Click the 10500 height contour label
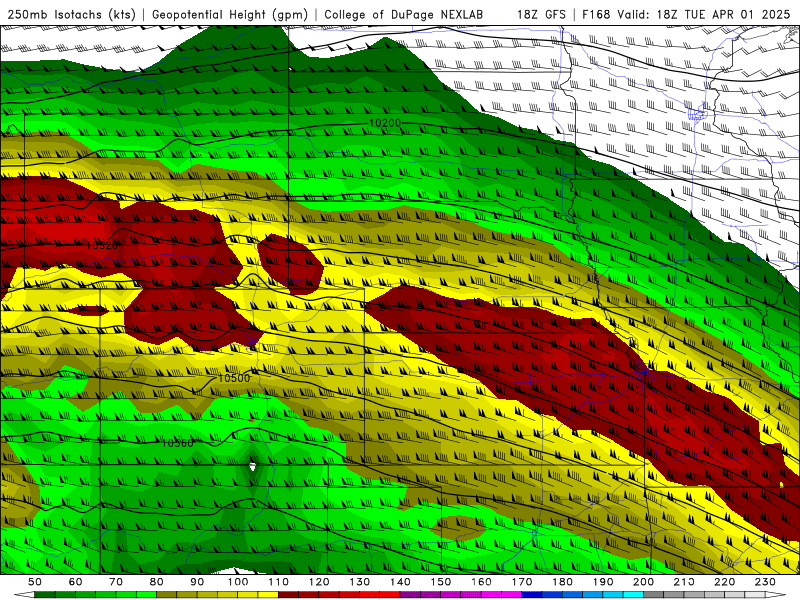This screenshot has width=800, height=600. (x=234, y=378)
